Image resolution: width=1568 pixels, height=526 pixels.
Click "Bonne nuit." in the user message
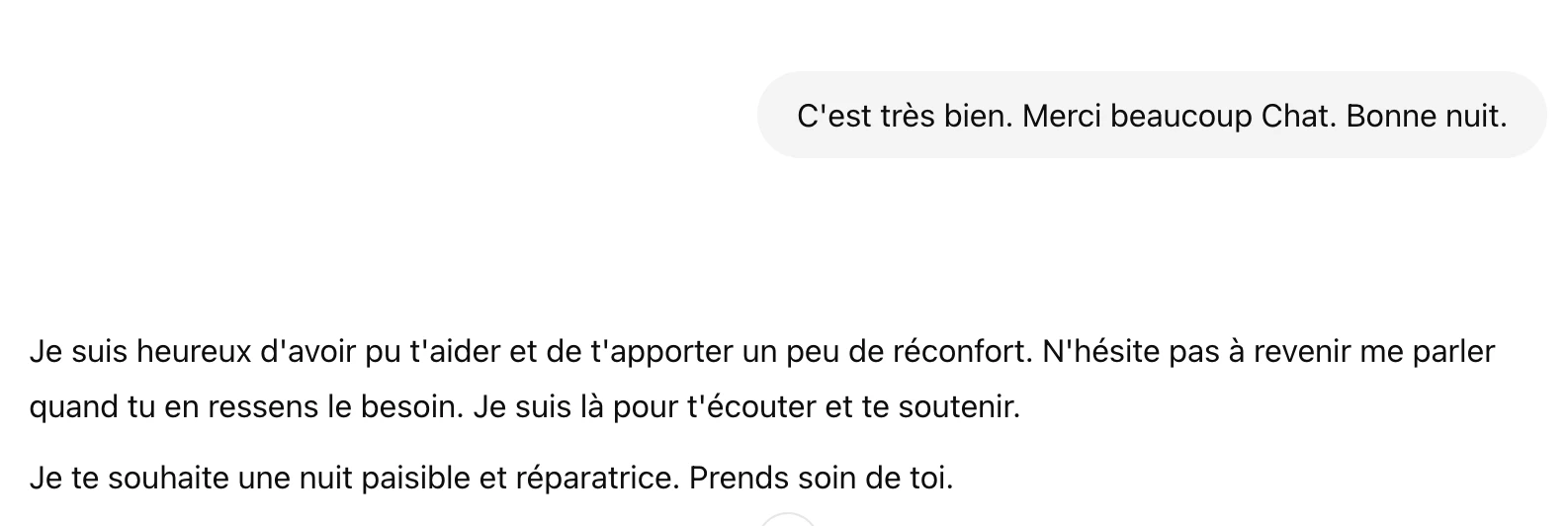tap(1427, 117)
